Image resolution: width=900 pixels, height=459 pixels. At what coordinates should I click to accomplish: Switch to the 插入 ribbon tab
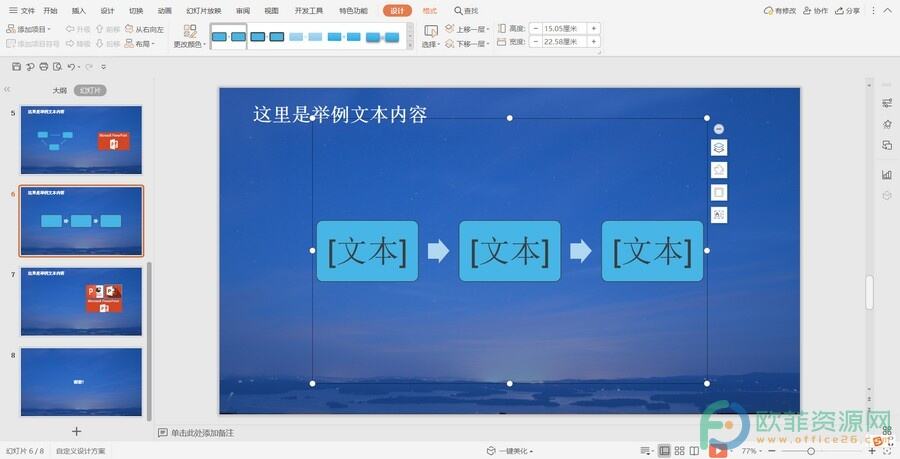pyautogui.click(x=79, y=10)
